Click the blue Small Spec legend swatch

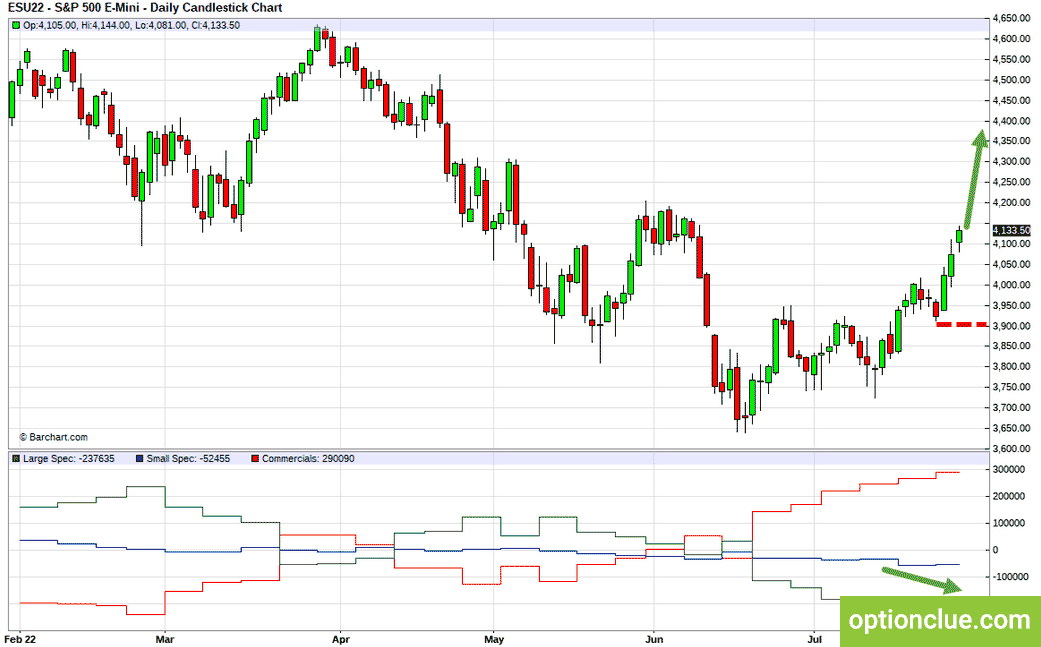139,459
